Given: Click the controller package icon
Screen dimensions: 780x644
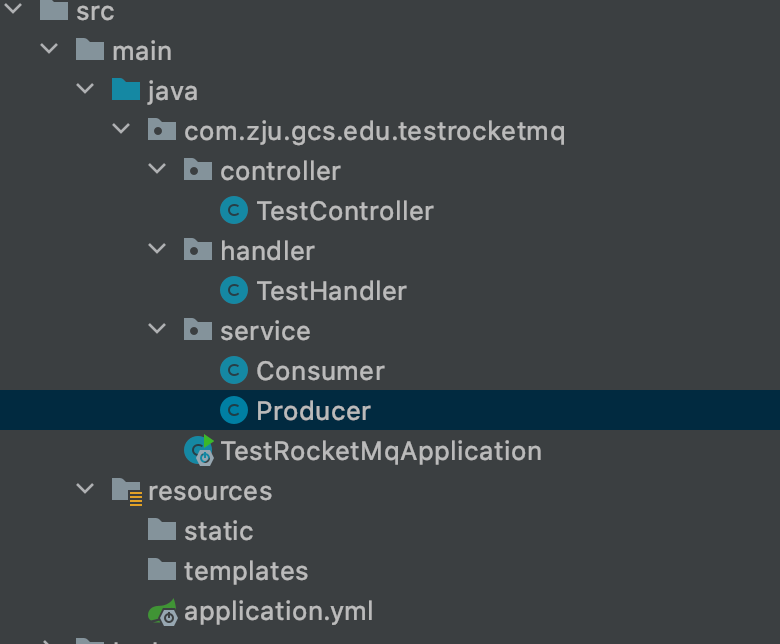Looking at the screenshot, I should click(198, 171).
